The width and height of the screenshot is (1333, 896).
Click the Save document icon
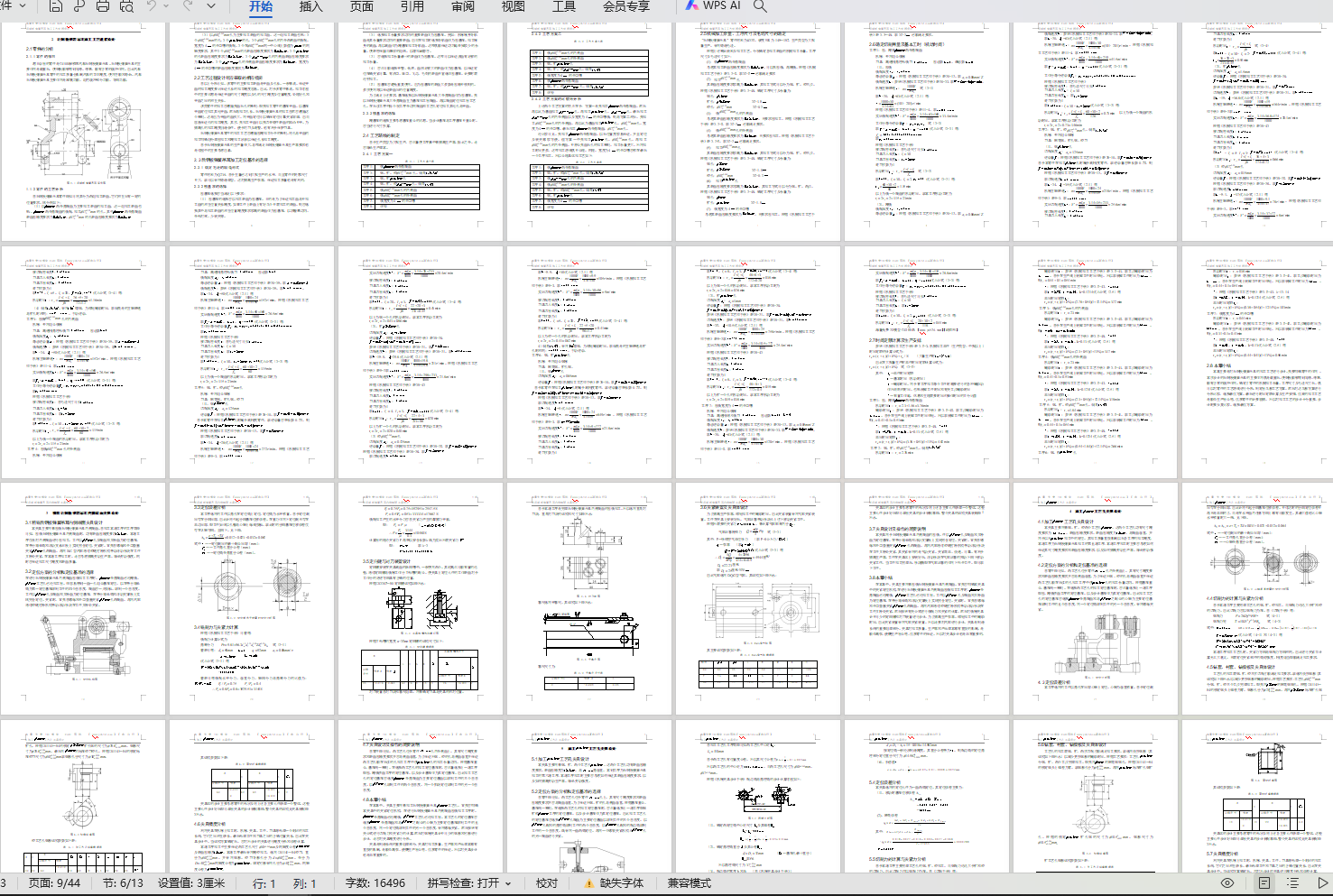(x=56, y=6)
